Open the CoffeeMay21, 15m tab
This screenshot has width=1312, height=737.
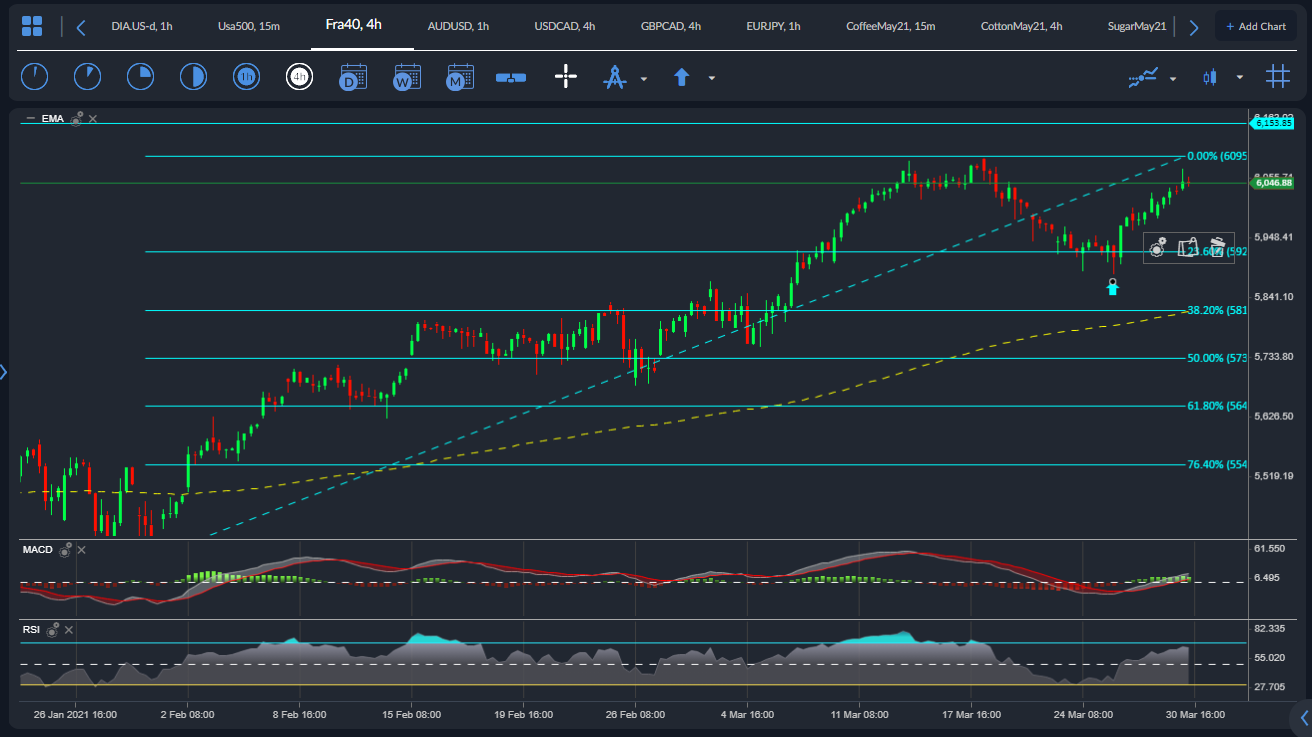pyautogui.click(x=890, y=26)
